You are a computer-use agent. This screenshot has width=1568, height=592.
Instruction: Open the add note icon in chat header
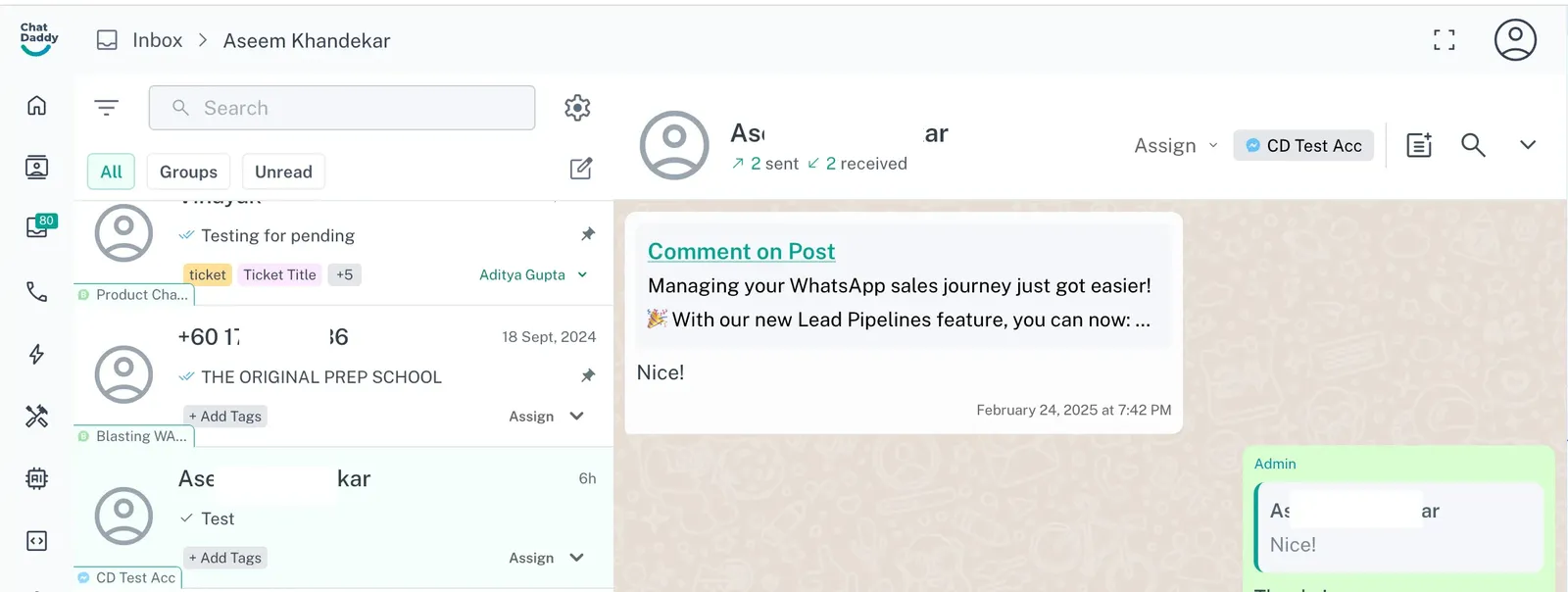(x=1419, y=145)
